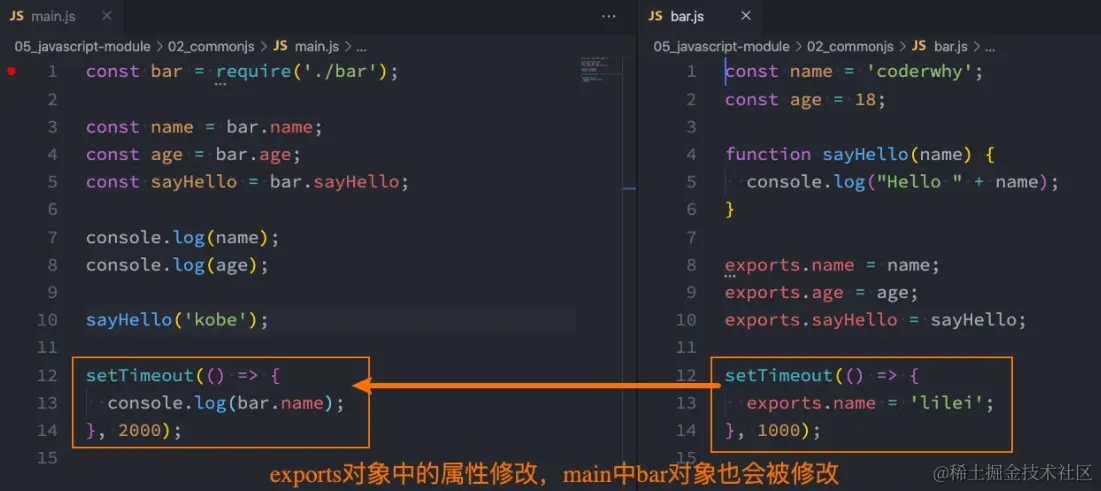Click 'const age = bar.age;' in main.js

coord(193,155)
